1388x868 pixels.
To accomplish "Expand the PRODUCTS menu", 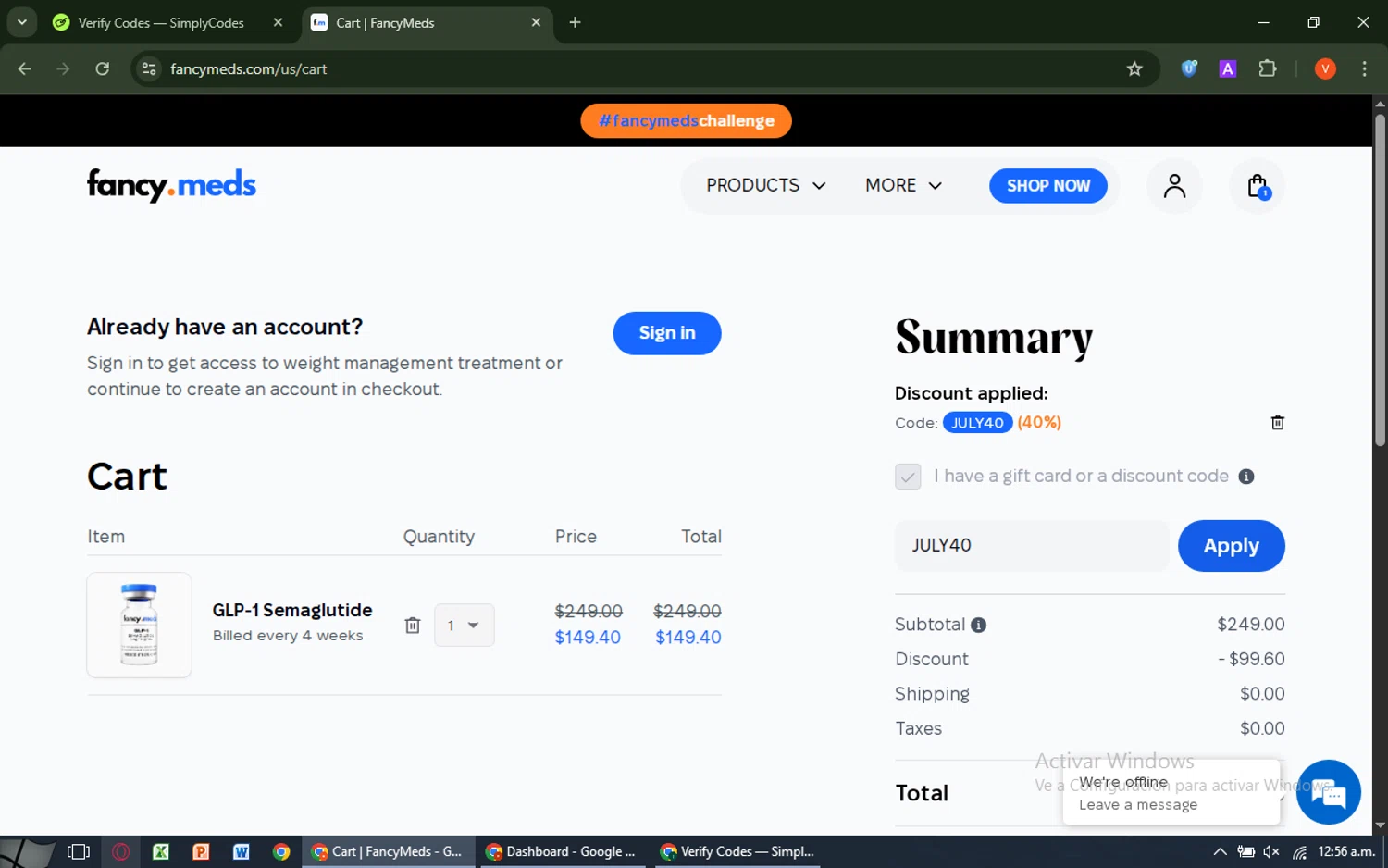I will [766, 186].
